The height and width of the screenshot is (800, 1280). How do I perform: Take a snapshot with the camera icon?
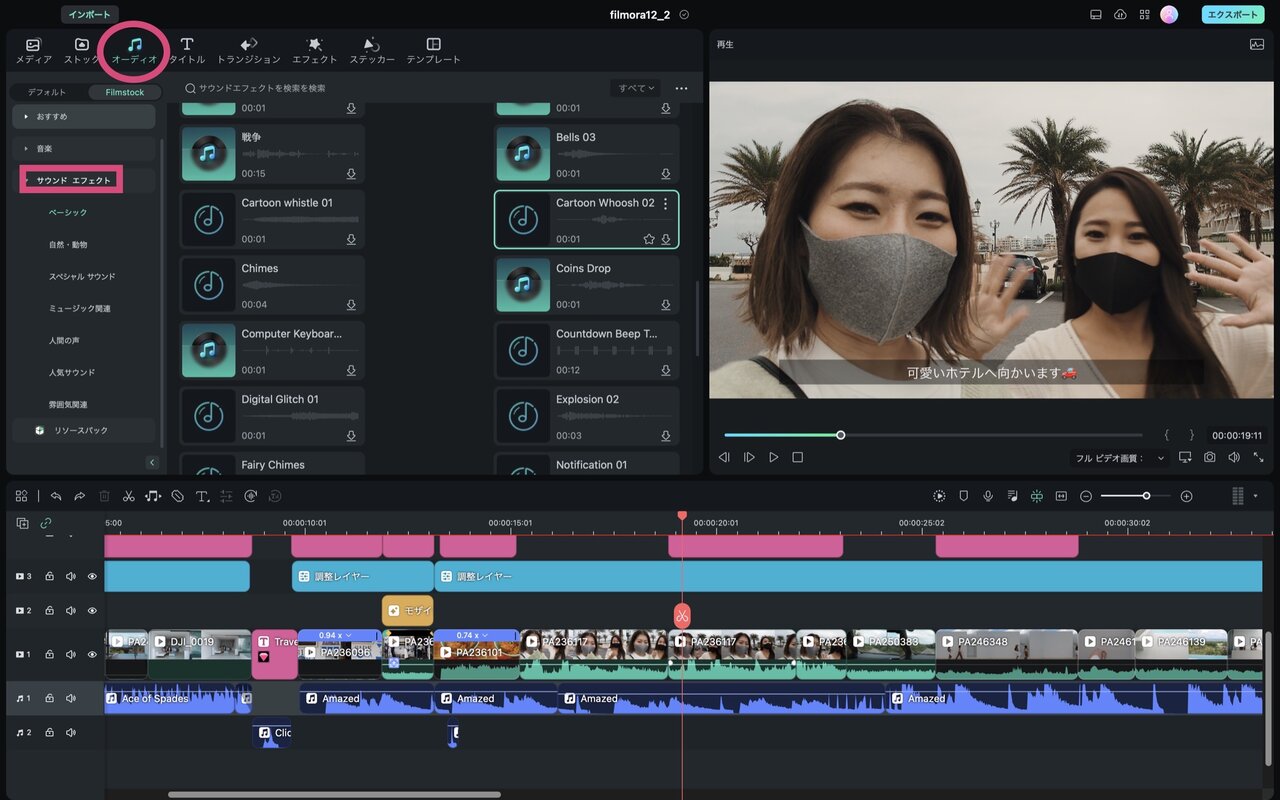coord(1210,457)
